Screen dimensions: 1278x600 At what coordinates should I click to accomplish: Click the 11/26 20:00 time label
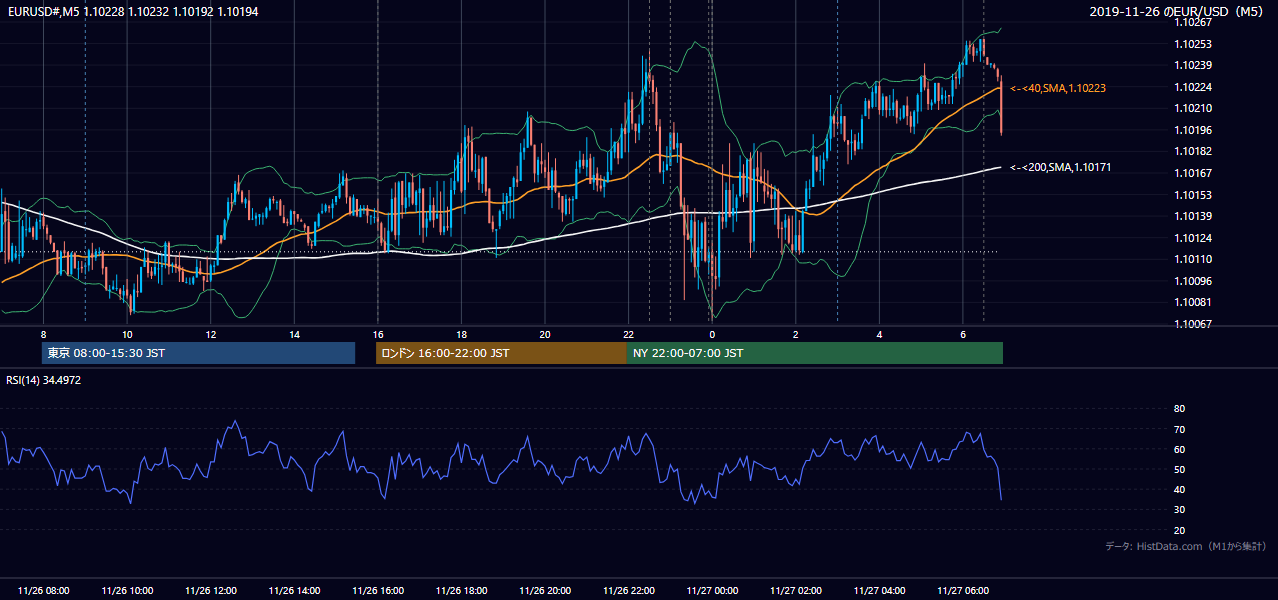[545, 591]
